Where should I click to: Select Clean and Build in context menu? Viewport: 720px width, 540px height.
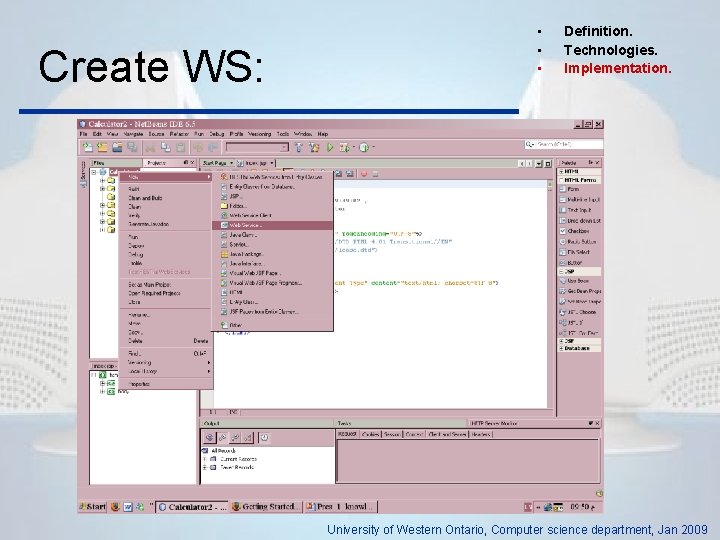pos(165,198)
